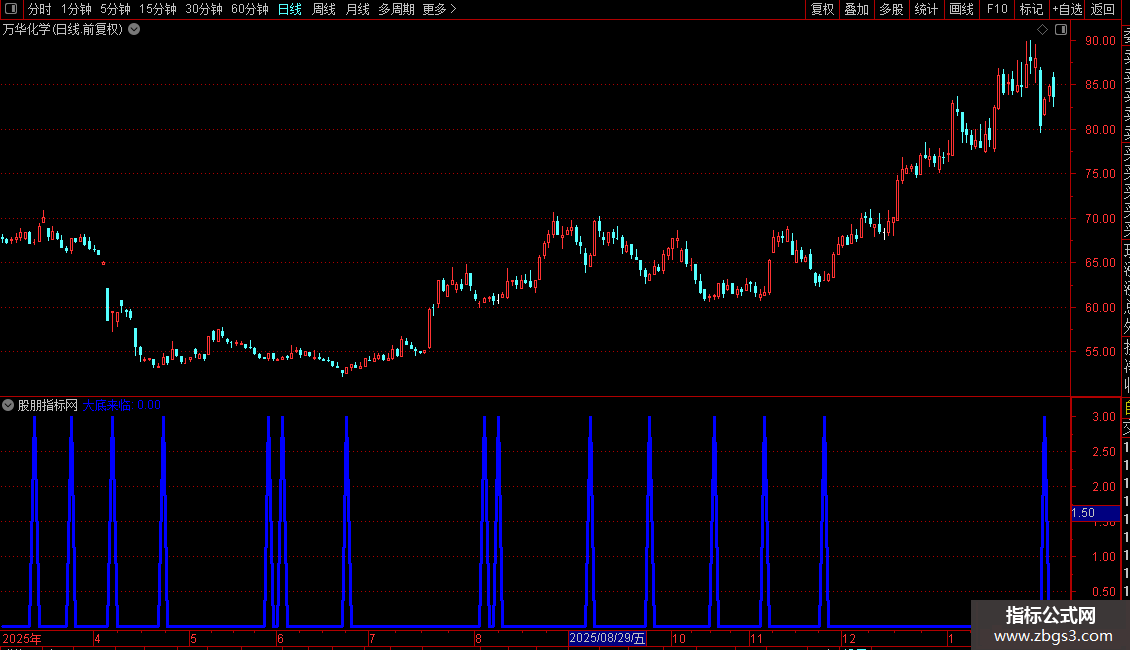Click month 7 on the date axis
This screenshot has height=650, width=1130.
click(372, 638)
